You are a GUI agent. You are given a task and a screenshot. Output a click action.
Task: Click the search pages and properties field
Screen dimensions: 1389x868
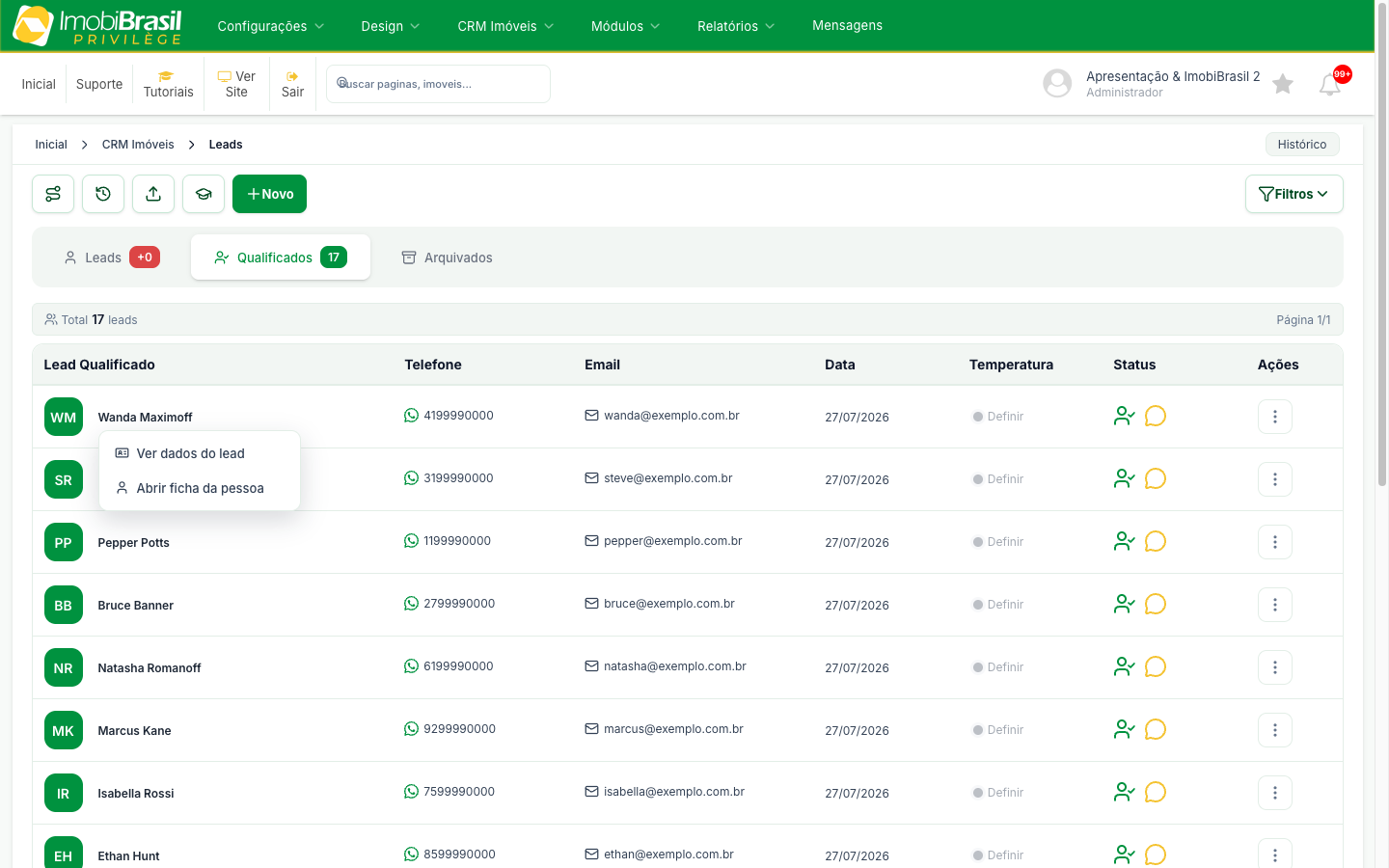[x=438, y=84]
